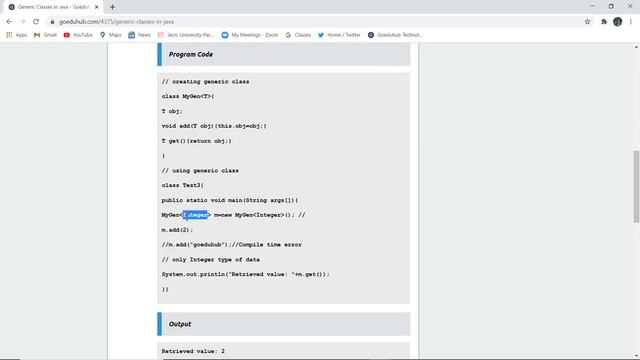Open the YouTube bookmark
This screenshot has height=360, width=640.
(78, 35)
